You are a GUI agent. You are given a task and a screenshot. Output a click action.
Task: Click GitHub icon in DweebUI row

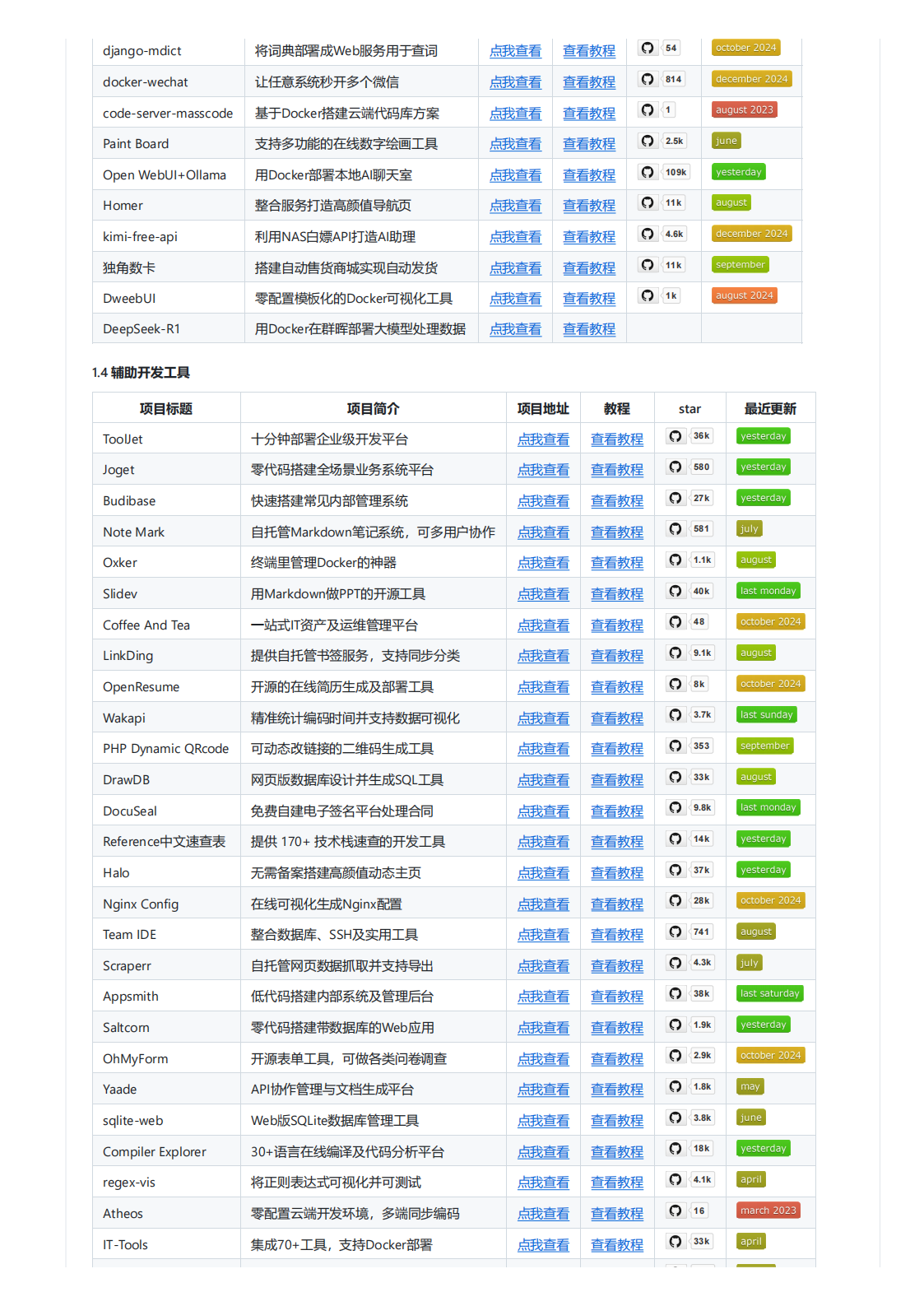click(x=648, y=295)
